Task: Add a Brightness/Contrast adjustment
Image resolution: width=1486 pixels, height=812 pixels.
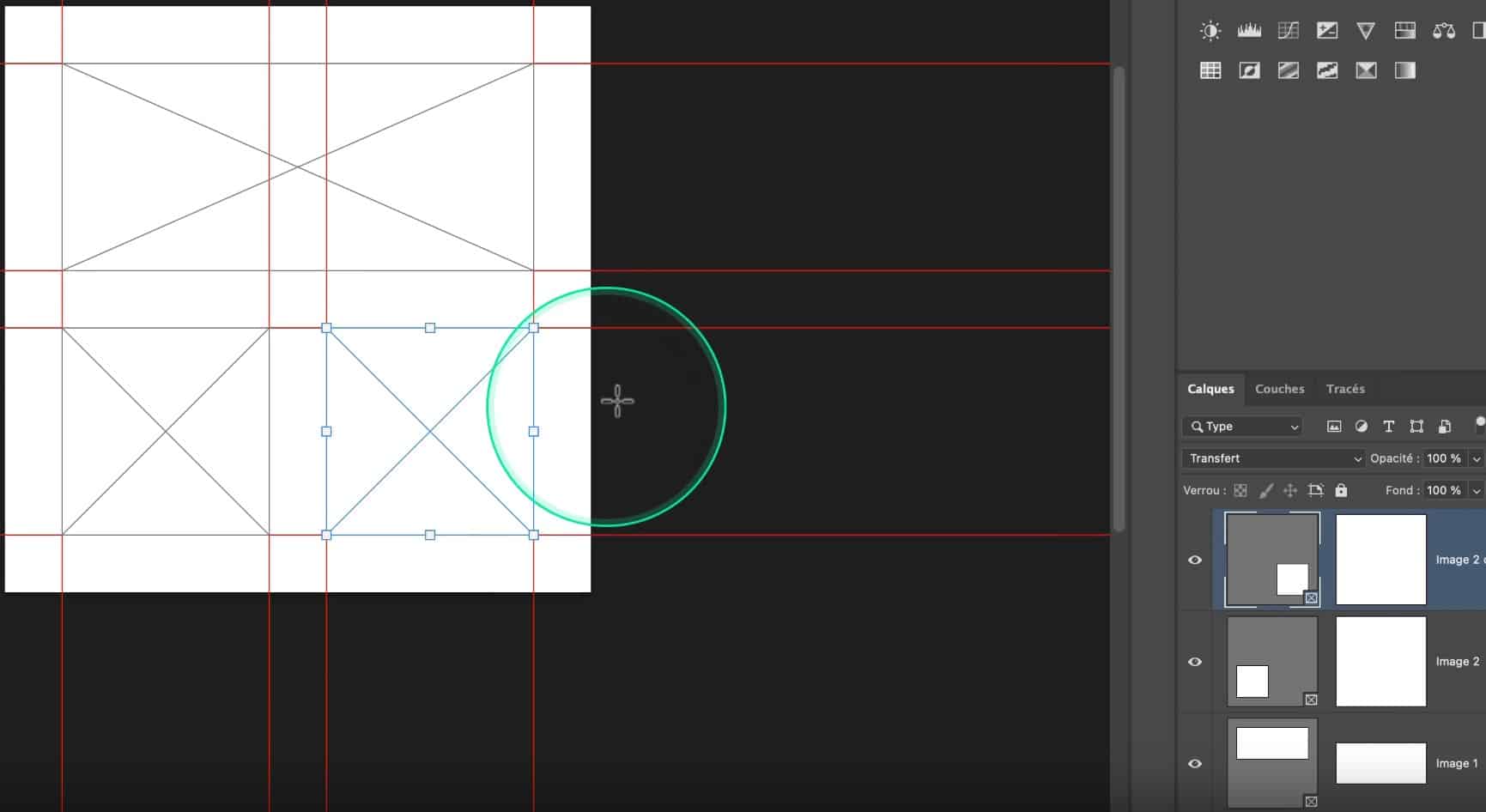Action: 1210,32
